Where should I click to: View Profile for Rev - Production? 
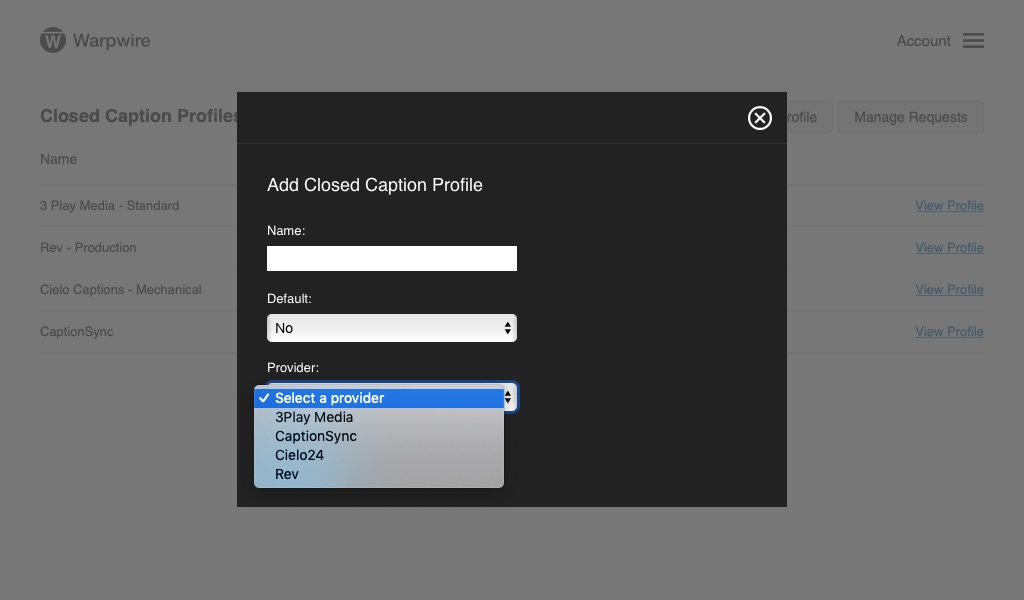click(x=949, y=247)
